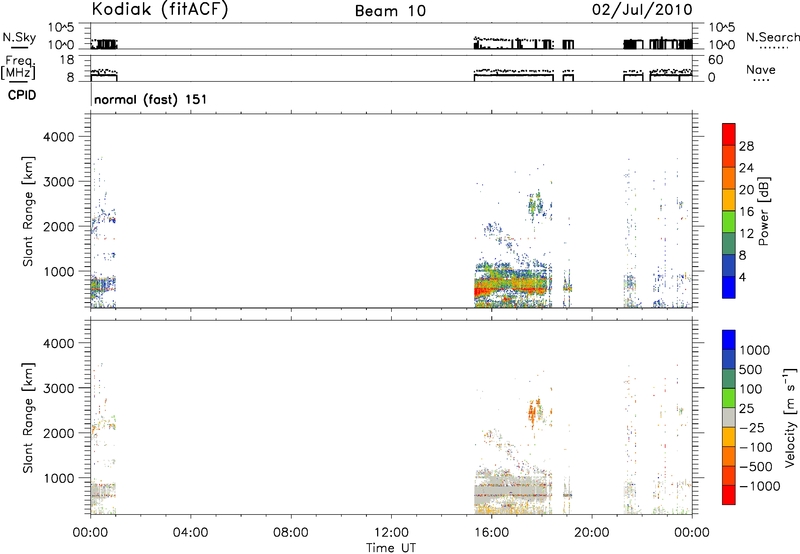Click the '4000' tick on the velocity panel

[58, 343]
